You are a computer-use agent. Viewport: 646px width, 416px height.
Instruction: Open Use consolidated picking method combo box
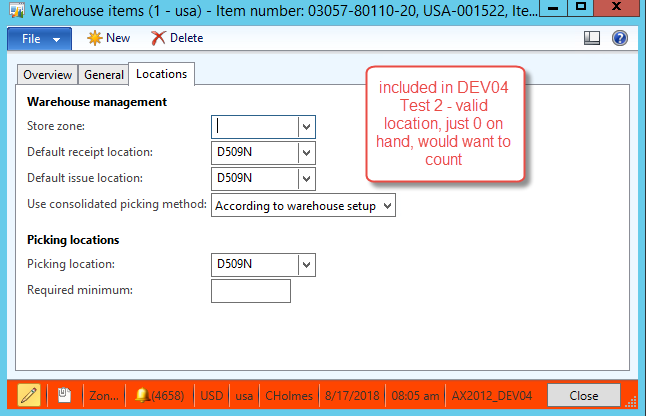tap(303, 205)
